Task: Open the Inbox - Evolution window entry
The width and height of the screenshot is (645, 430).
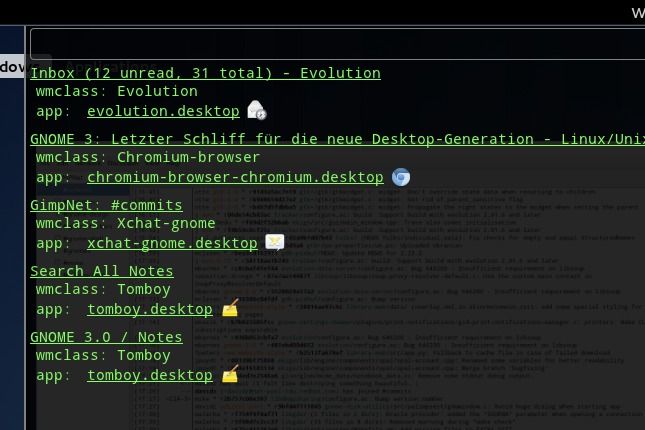Action: [x=205, y=73]
